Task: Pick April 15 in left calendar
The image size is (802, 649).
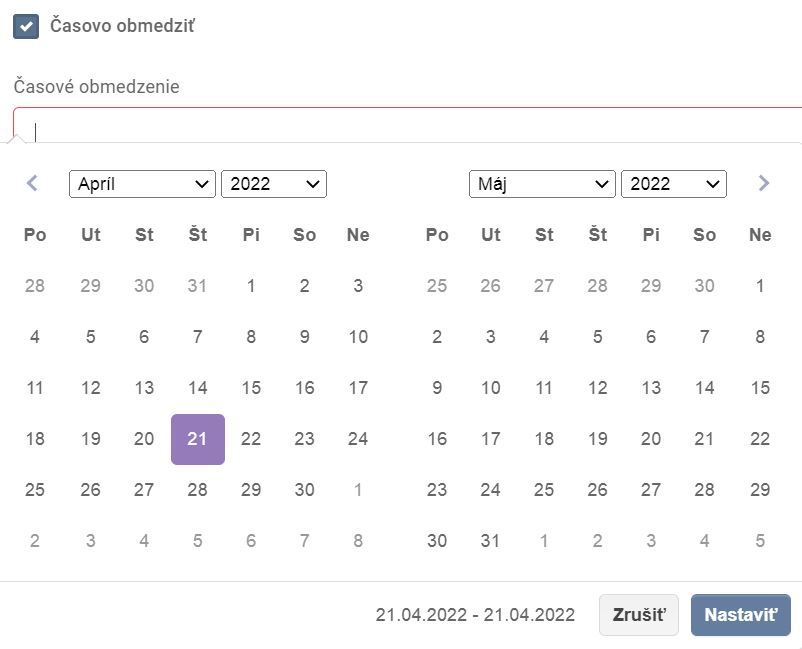Action: click(x=251, y=388)
